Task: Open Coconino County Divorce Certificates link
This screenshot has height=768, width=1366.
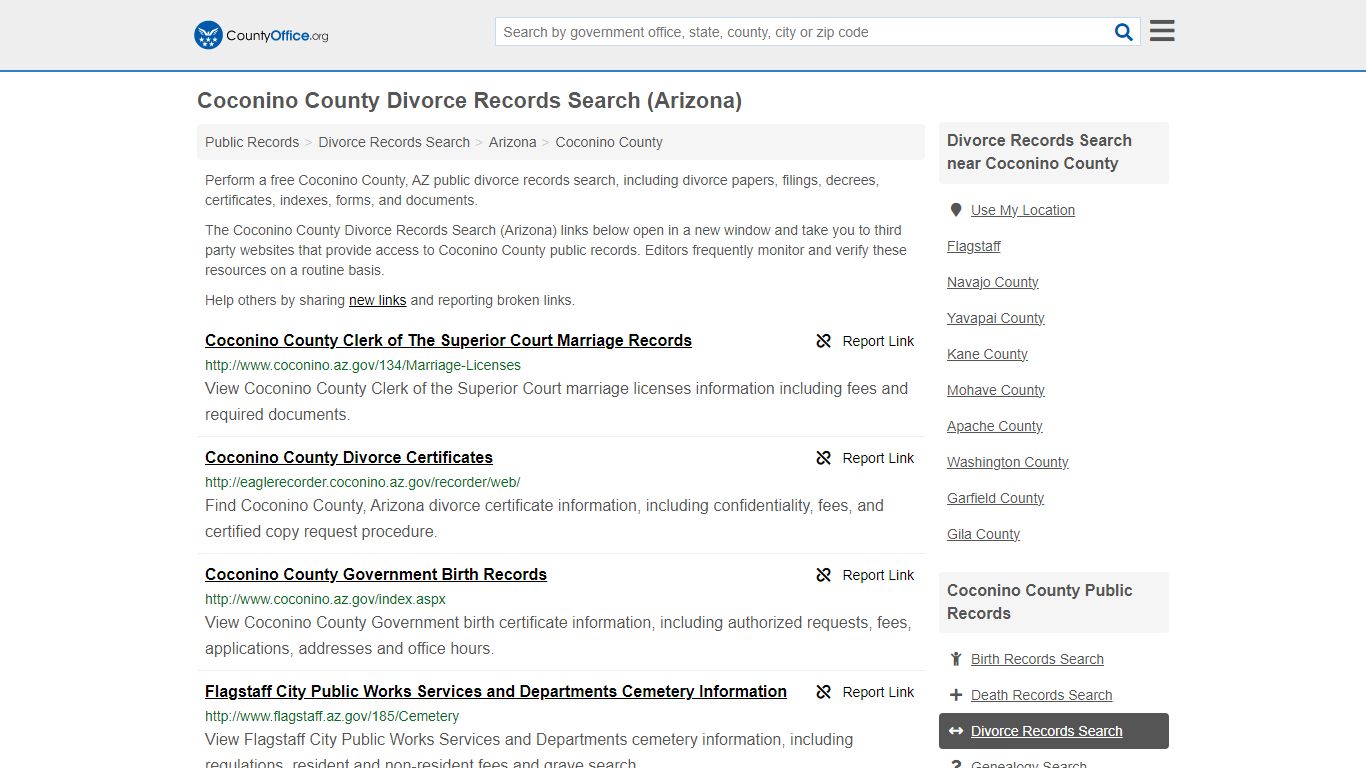Action: (349, 457)
